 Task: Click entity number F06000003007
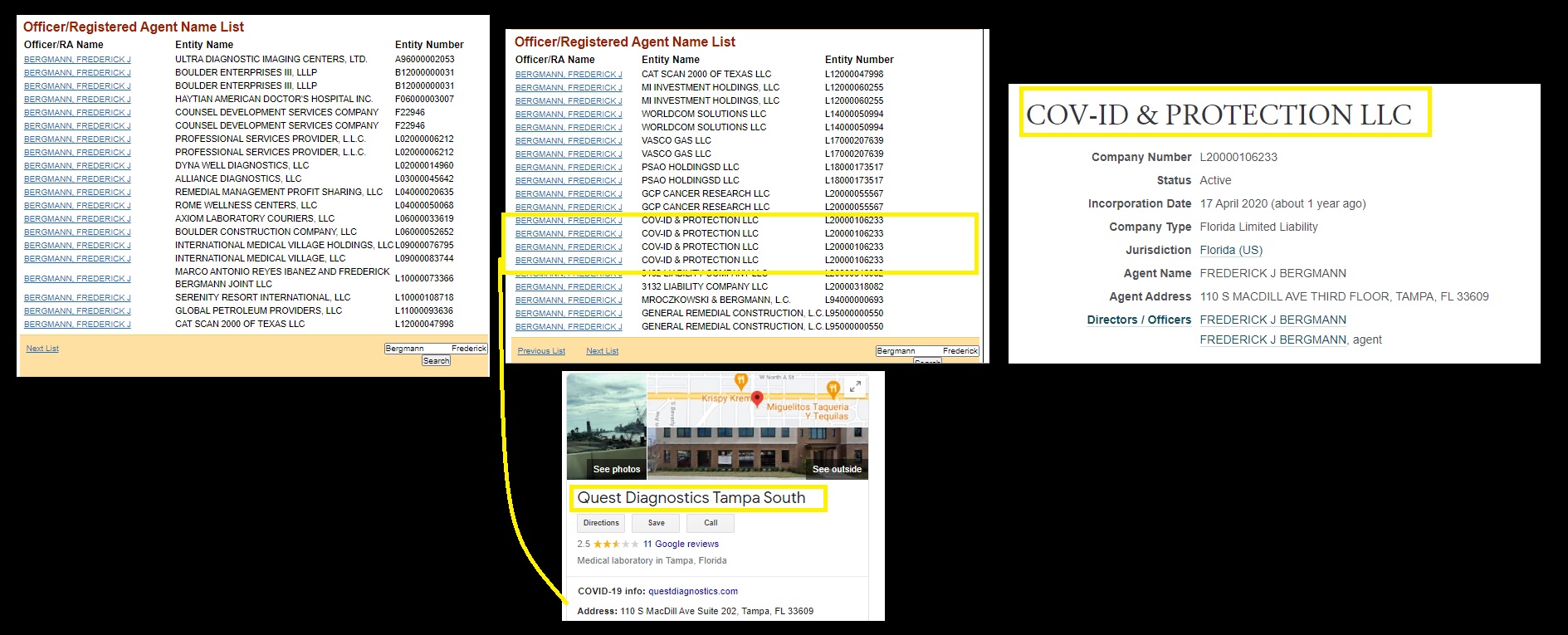coord(425,100)
